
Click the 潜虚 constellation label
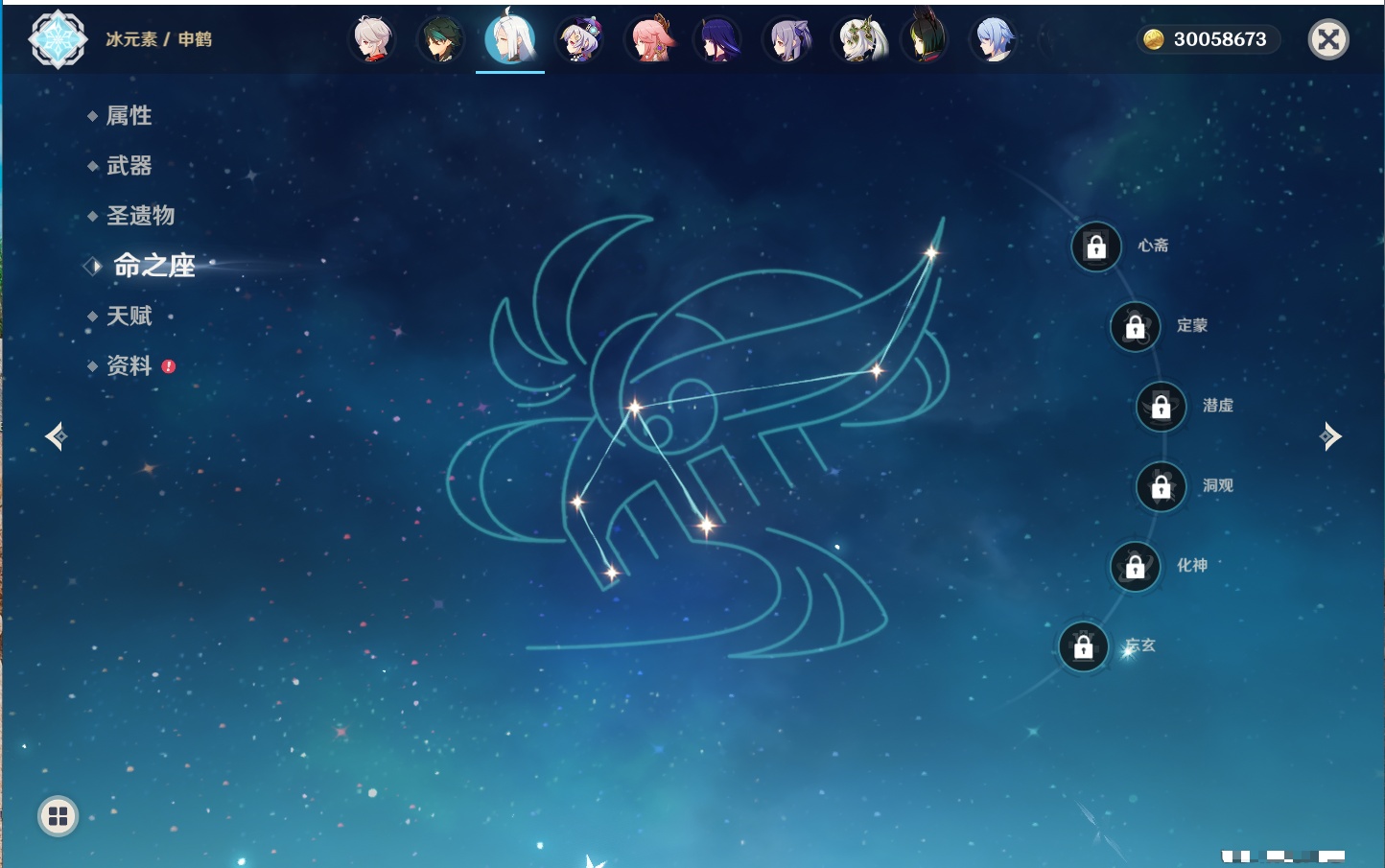tap(1218, 406)
